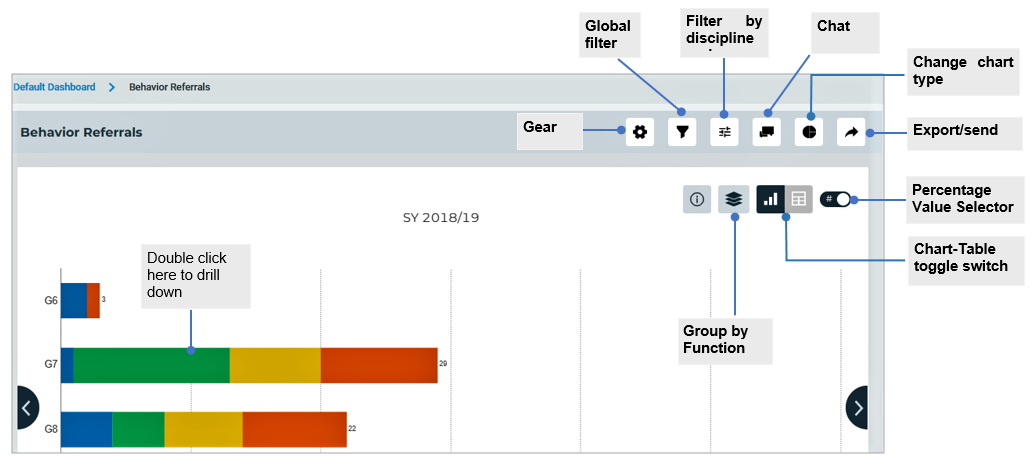Switch to bar chart view

click(770, 199)
